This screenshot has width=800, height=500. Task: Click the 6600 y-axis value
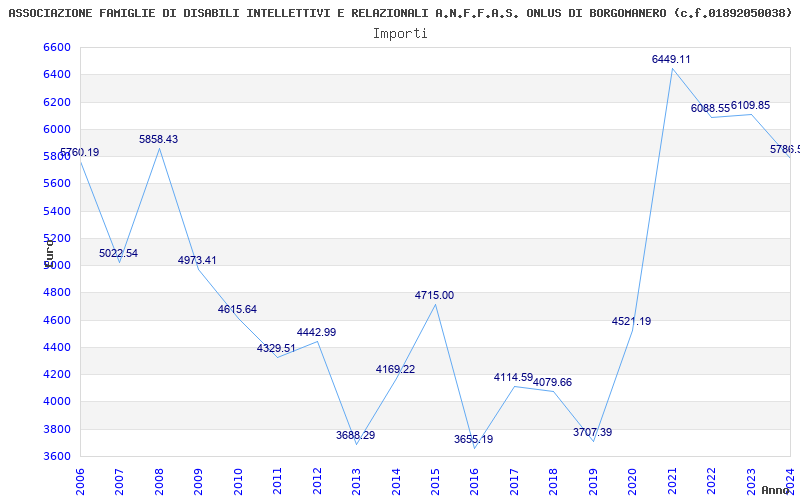(57, 48)
